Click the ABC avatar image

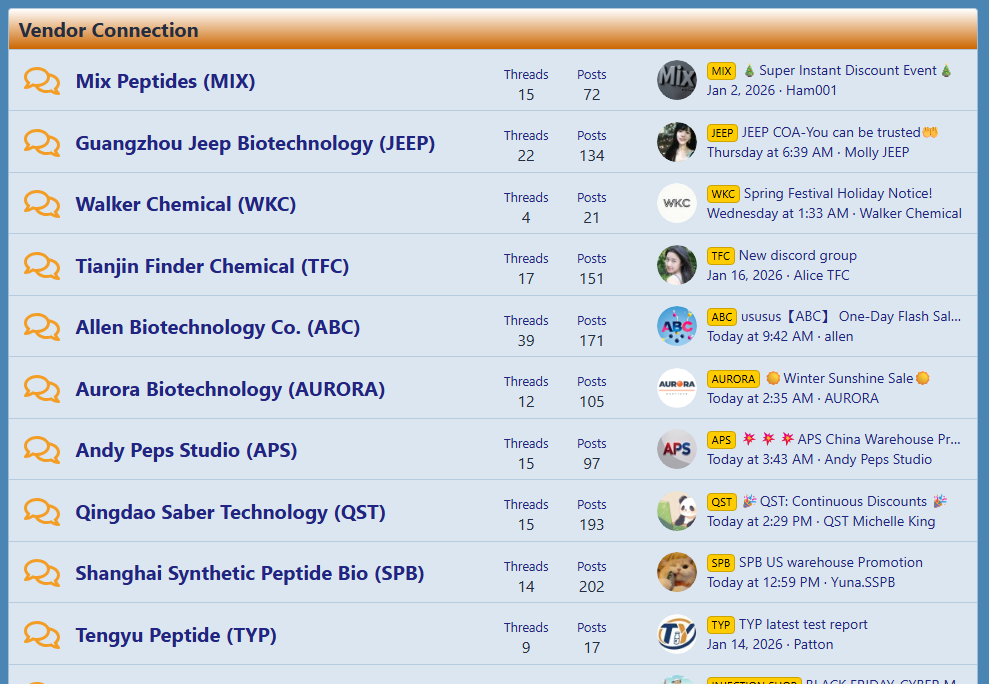coord(677,326)
